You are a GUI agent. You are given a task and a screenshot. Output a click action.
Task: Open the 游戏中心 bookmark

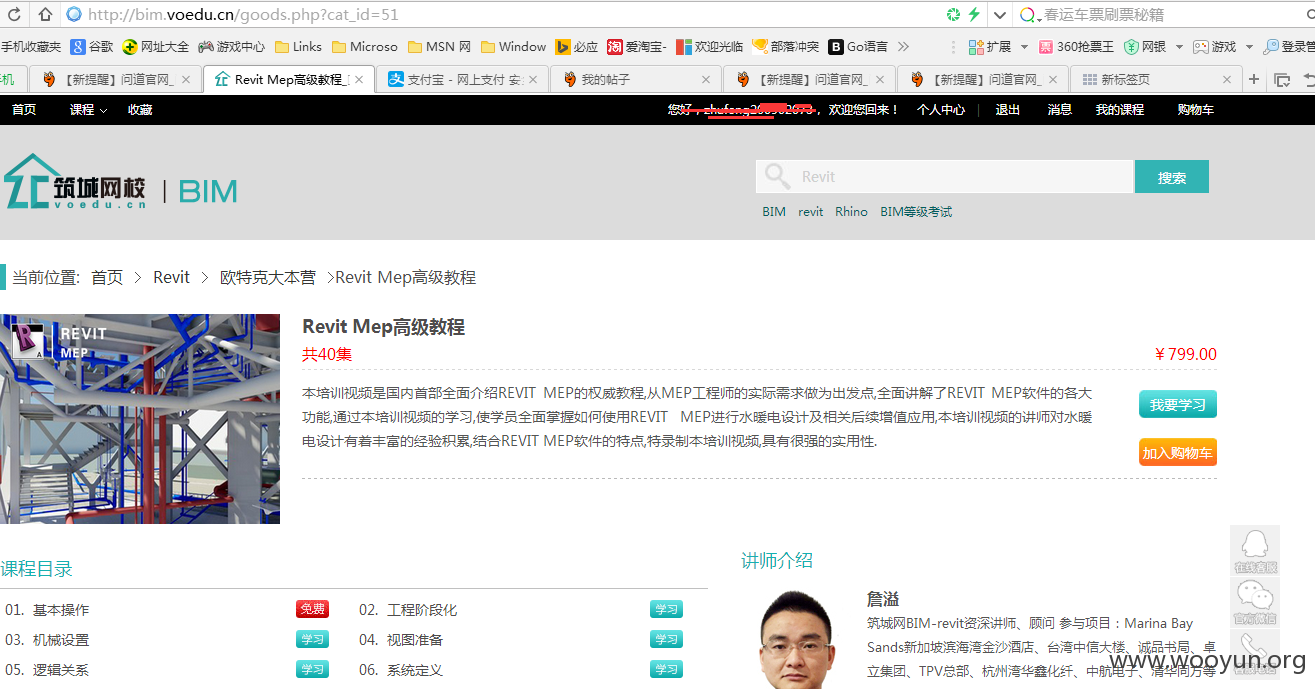232,47
